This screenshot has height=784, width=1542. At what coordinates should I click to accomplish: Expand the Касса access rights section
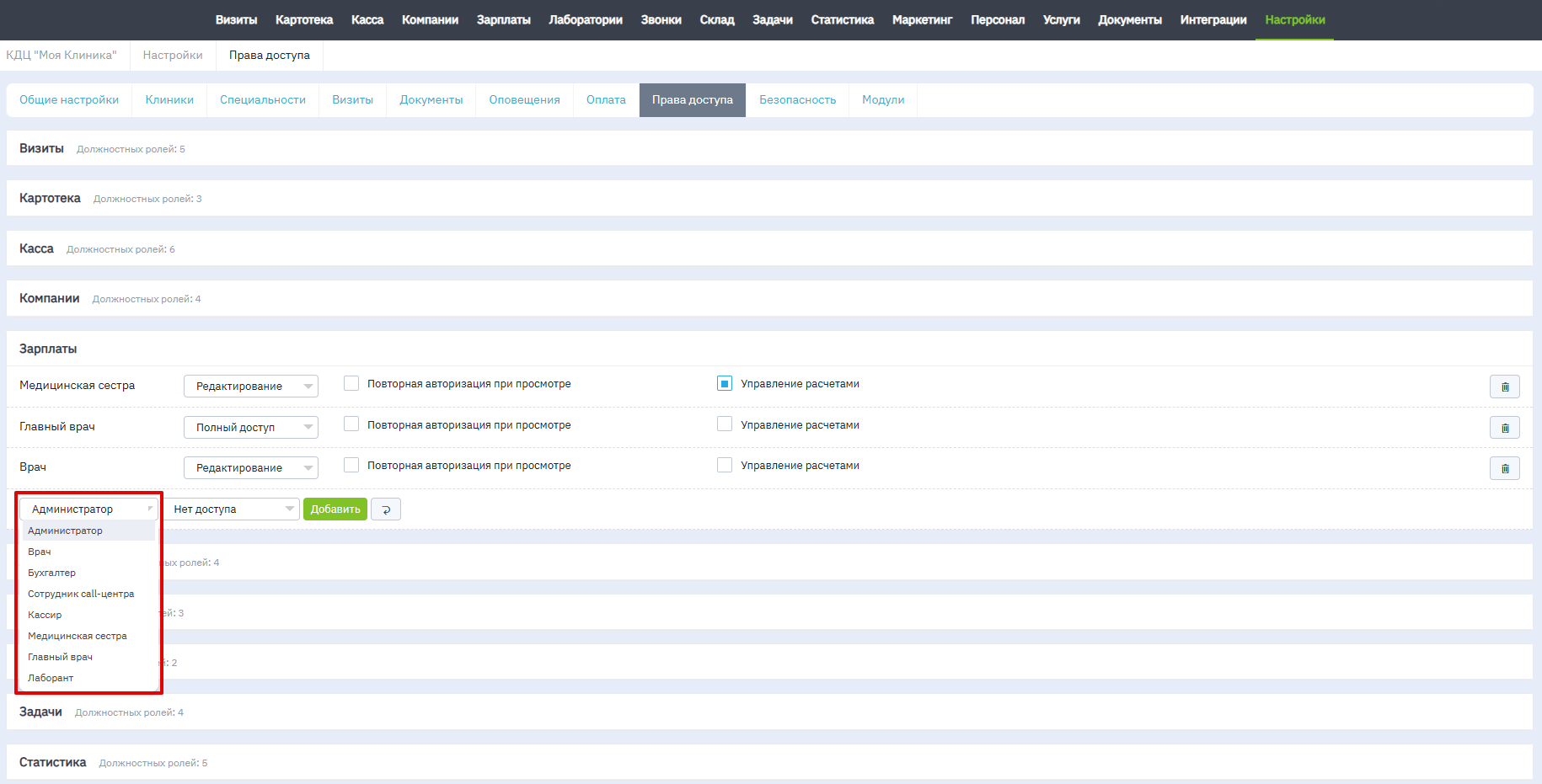(x=37, y=249)
